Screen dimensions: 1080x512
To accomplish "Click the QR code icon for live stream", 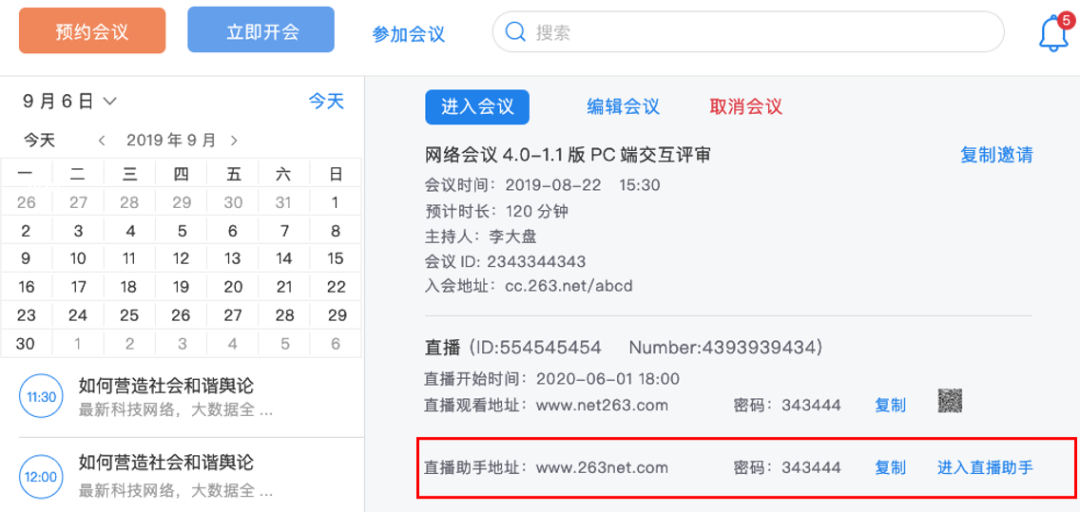I will click(x=950, y=401).
